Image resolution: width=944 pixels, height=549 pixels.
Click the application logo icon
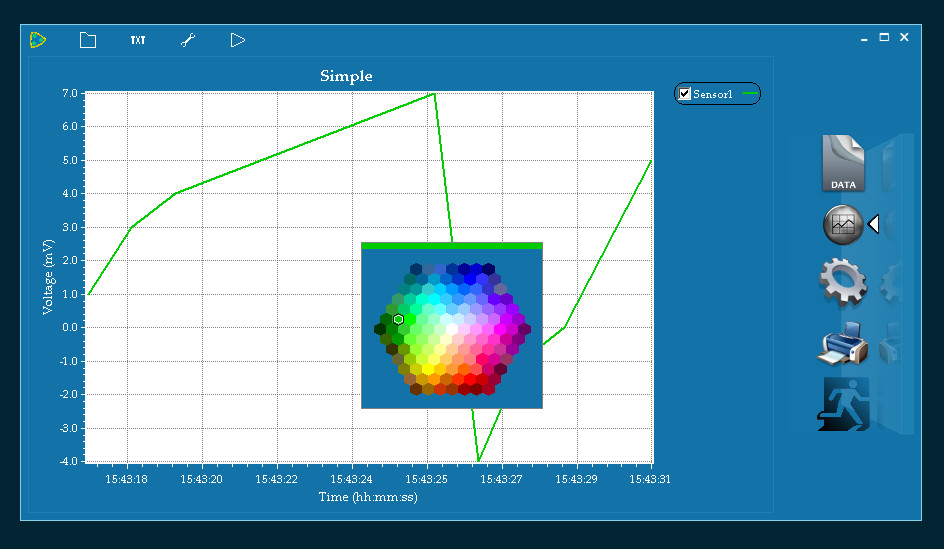tap(38, 40)
